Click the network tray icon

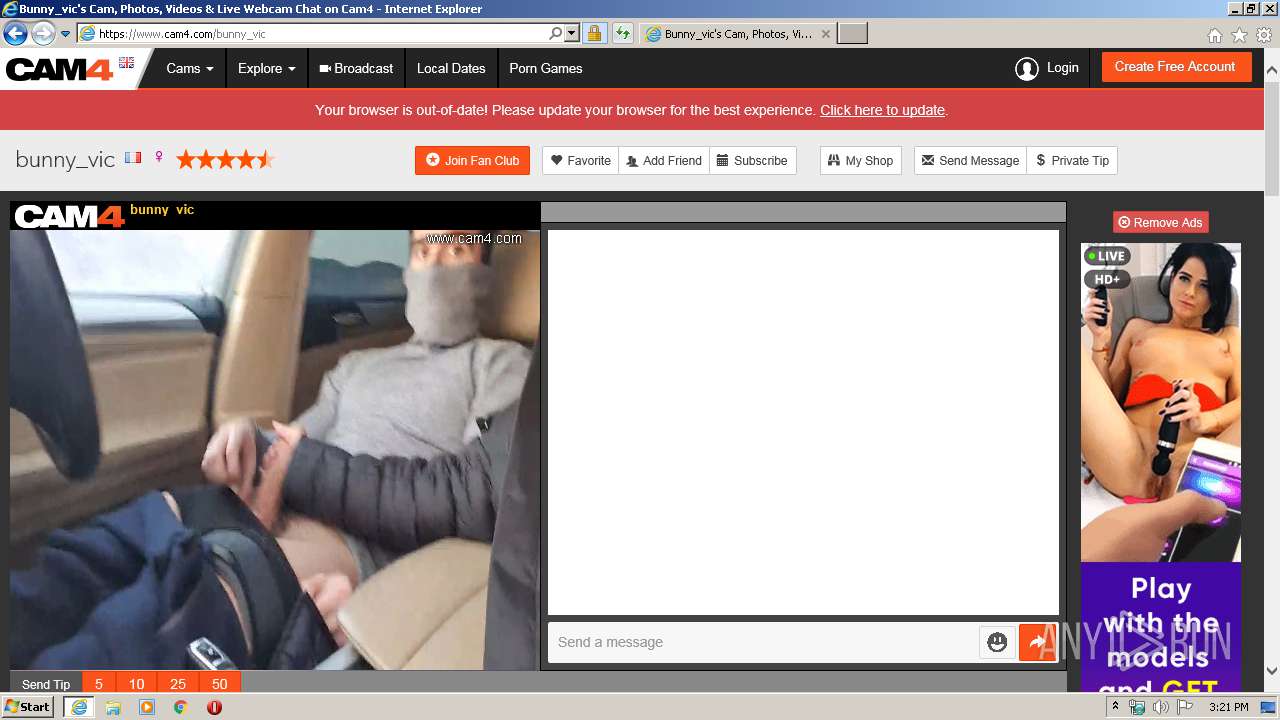tap(1137, 707)
